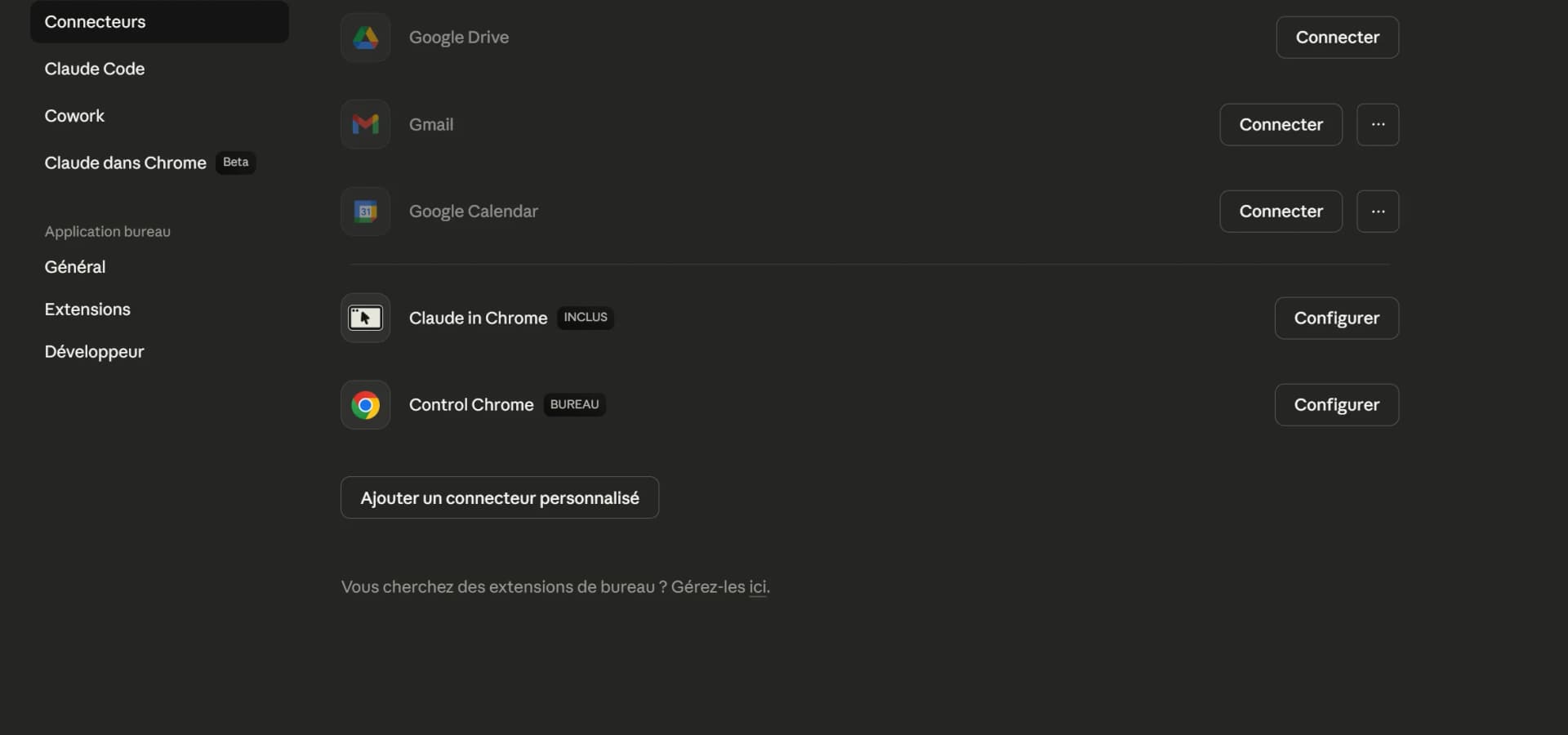The image size is (1568, 735).
Task: Click Configurer for Claude in Chrome
Action: 1336,318
